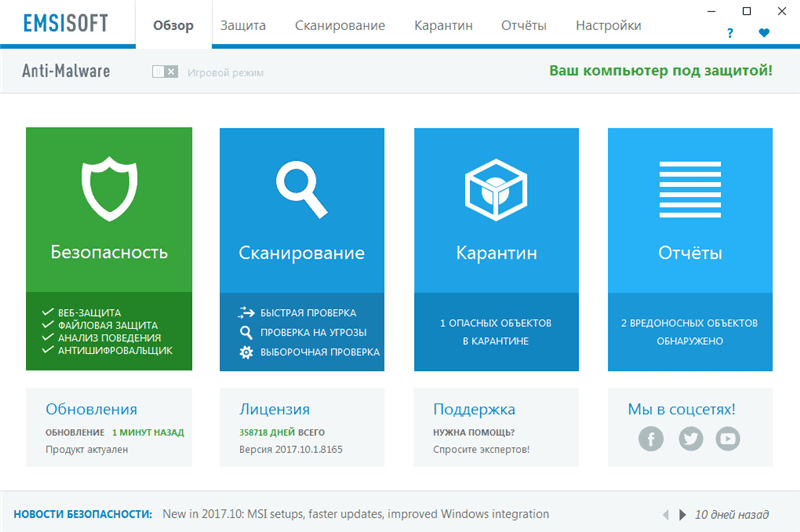The height and width of the screenshot is (532, 800).
Task: Click the Новости безопасности label
Action: point(83,514)
